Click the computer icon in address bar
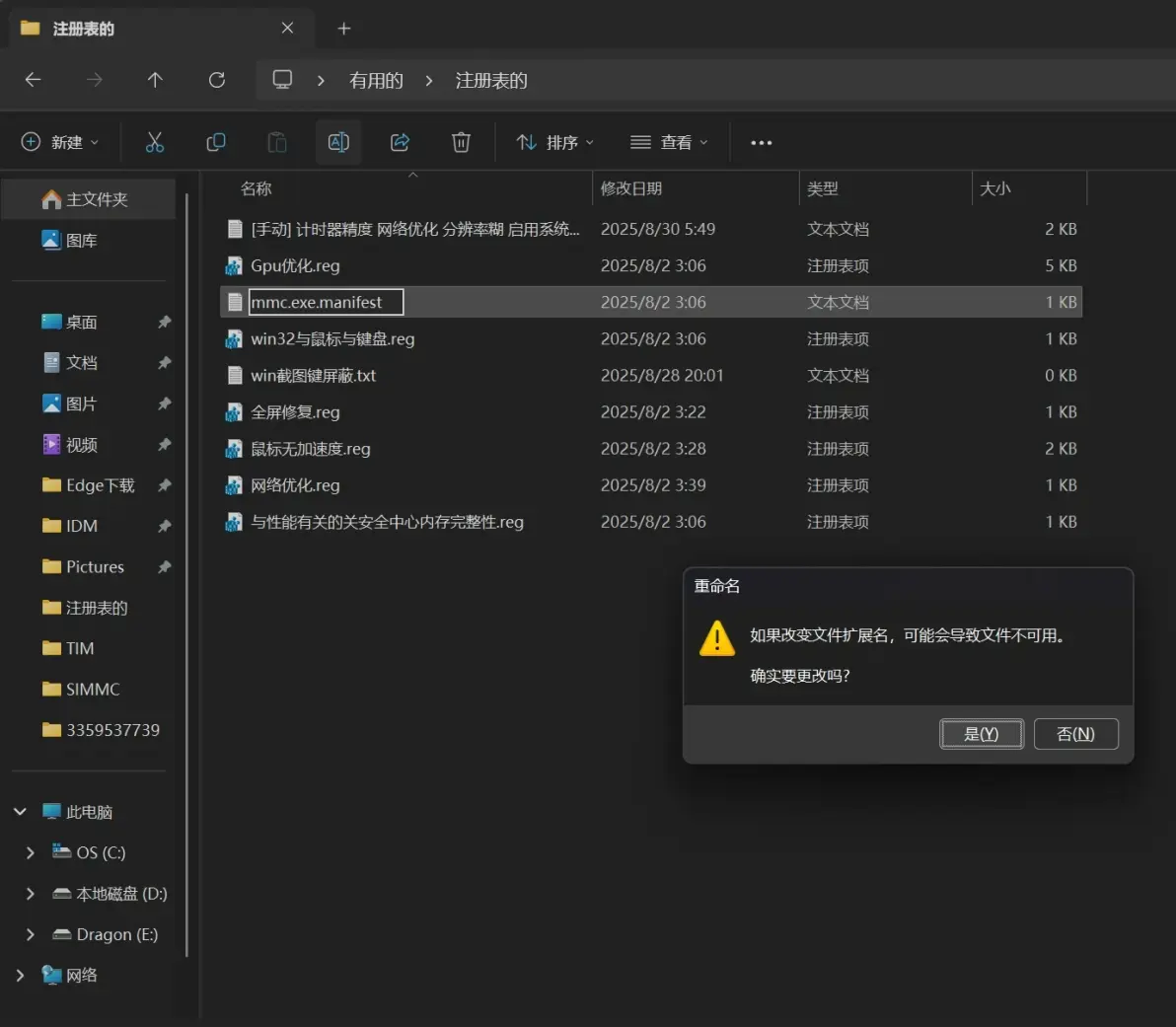Screen dimensions: 1176x1027 (x=282, y=80)
